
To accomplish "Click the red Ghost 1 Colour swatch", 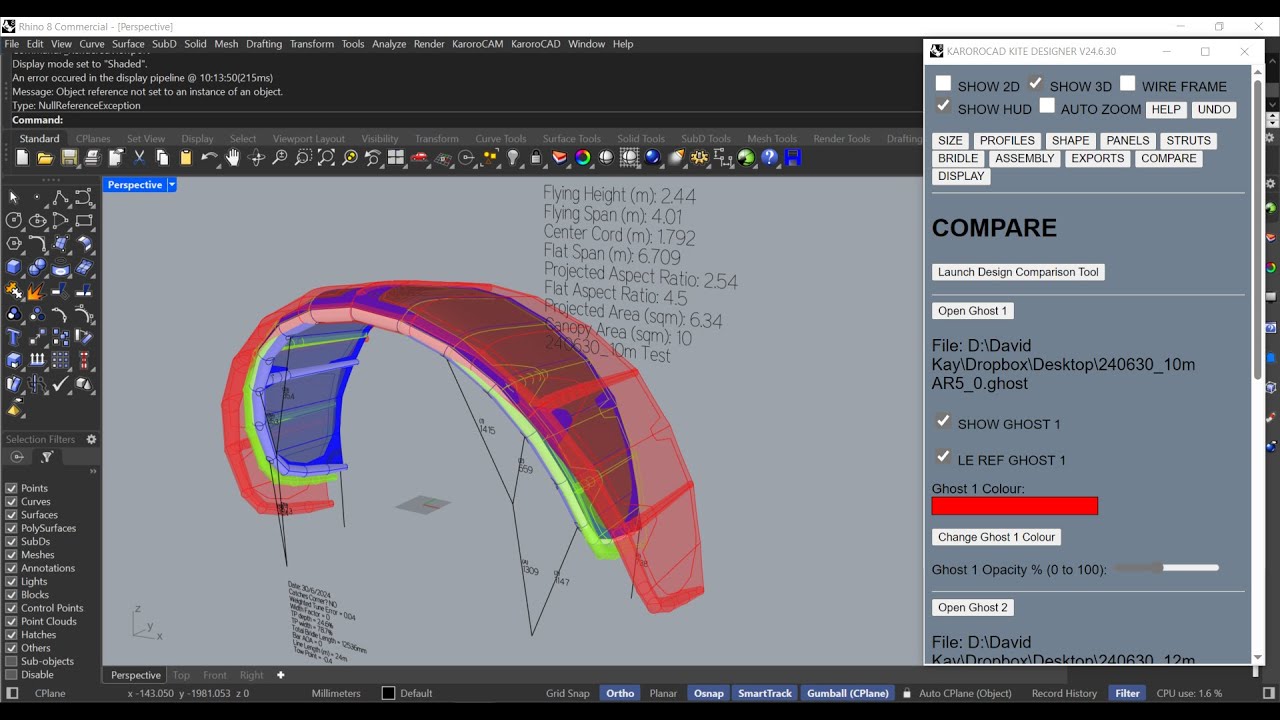I will tap(1014, 506).
